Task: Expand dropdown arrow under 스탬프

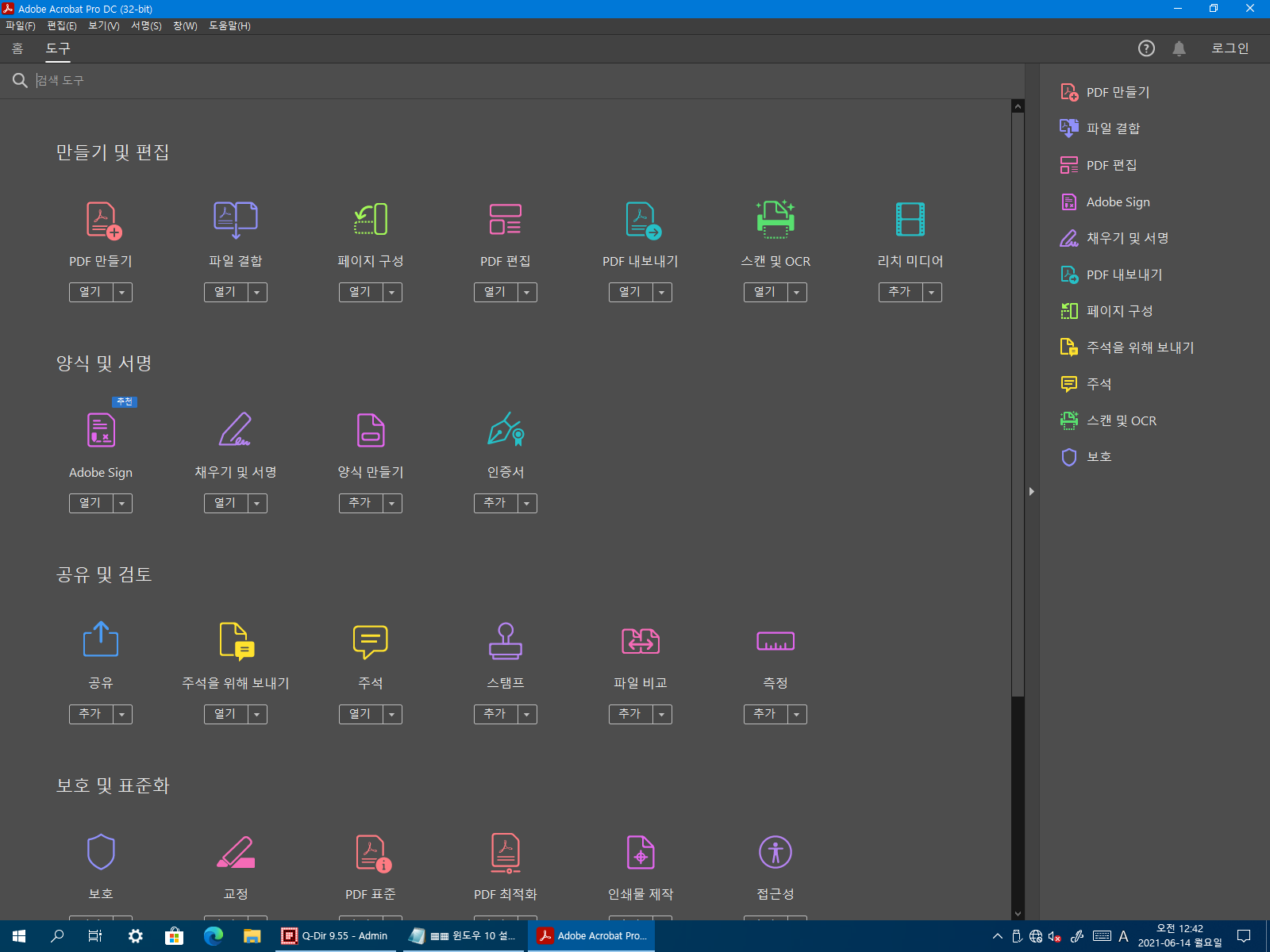Action: pyautogui.click(x=526, y=714)
